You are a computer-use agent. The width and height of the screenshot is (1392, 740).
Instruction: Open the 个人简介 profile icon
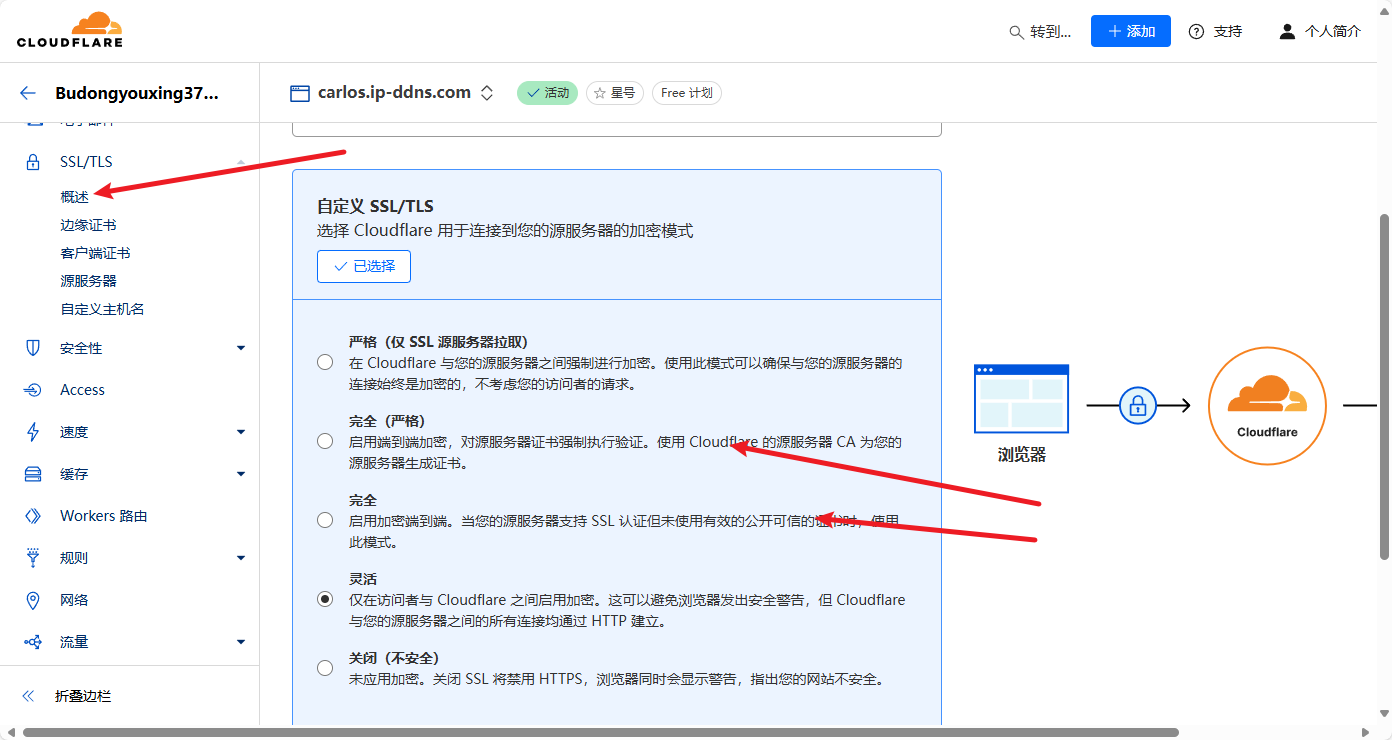[x=1287, y=31]
